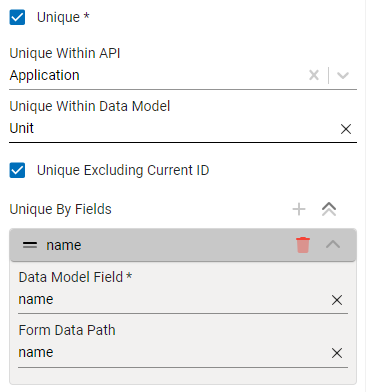Collapse the name field panel
The width and height of the screenshot is (366, 392).
coord(333,245)
